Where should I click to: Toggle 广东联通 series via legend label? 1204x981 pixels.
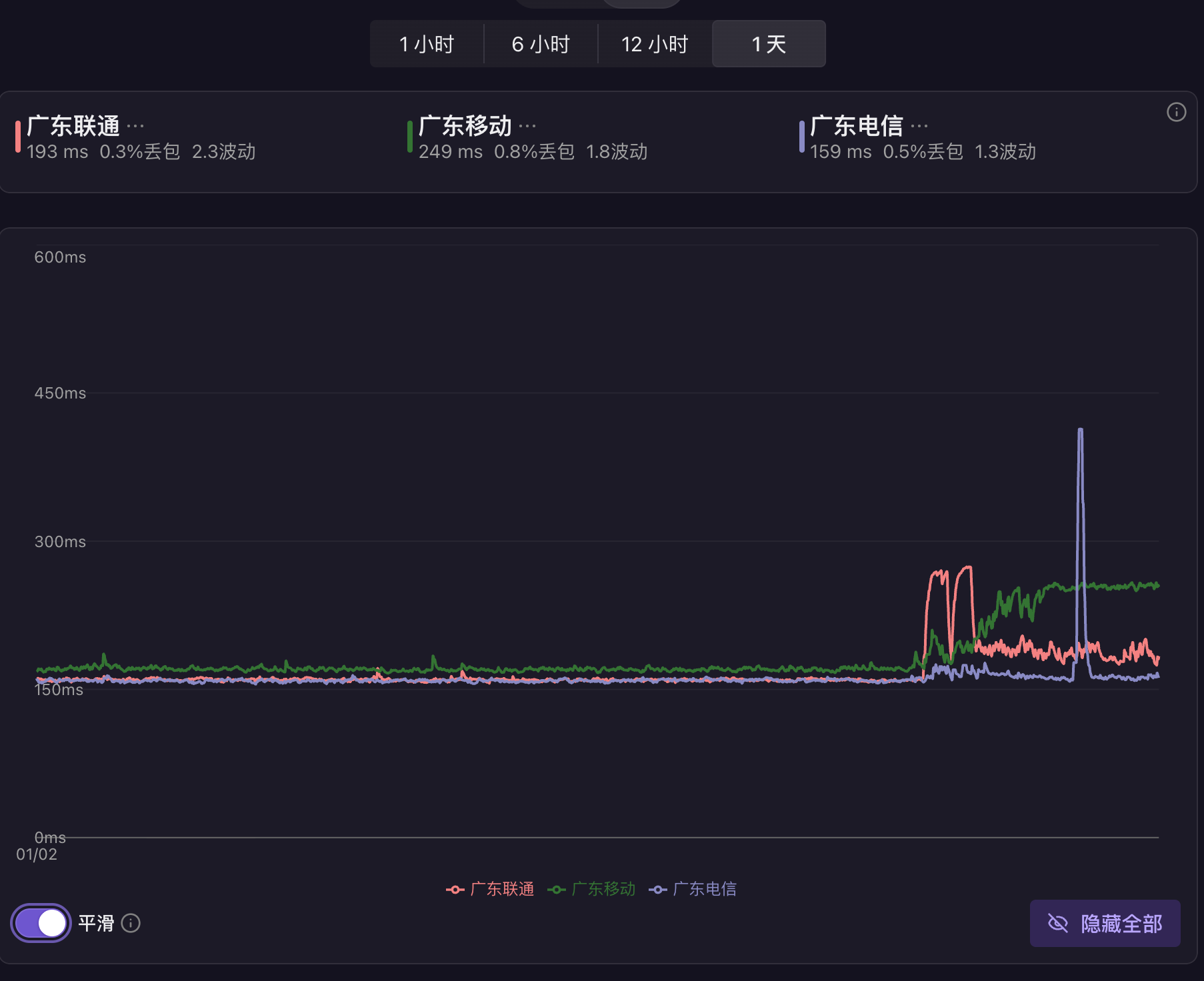(502, 889)
